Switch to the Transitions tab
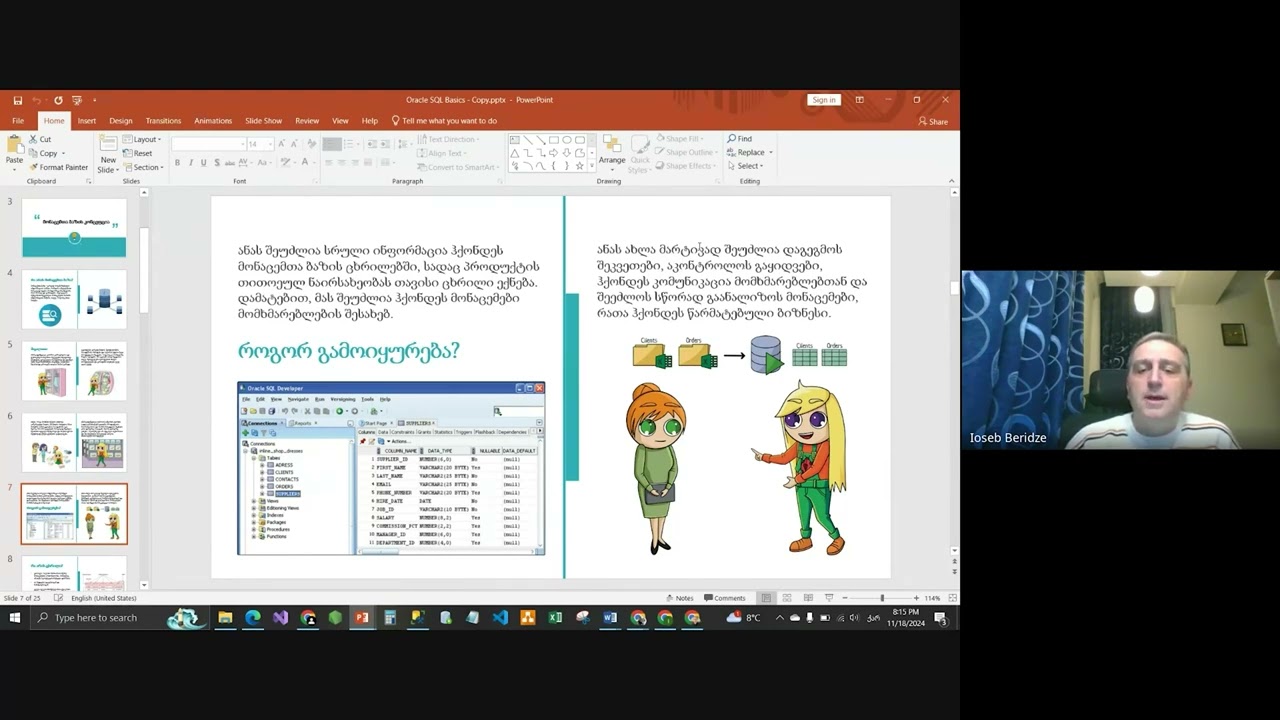The image size is (1280, 720). (x=163, y=121)
